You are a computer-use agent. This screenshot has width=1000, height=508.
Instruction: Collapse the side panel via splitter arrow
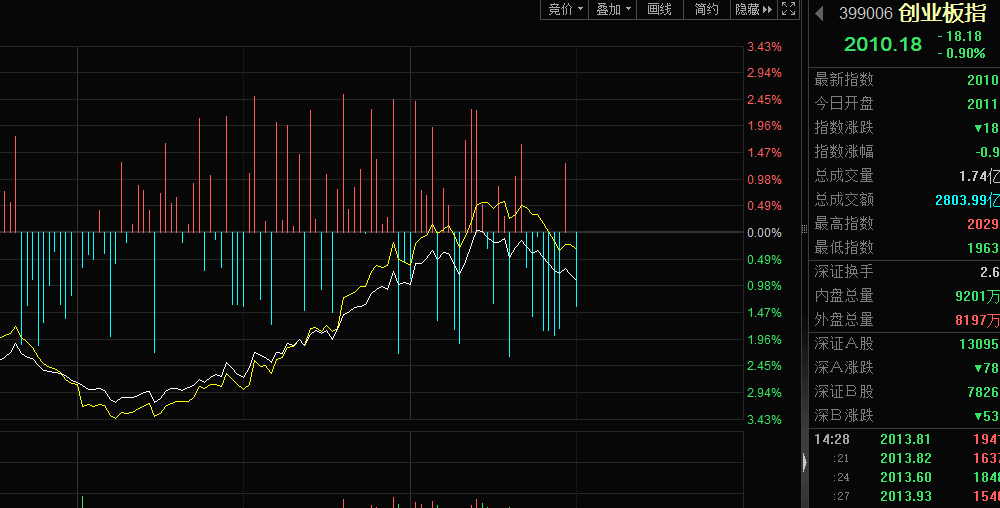(804, 462)
